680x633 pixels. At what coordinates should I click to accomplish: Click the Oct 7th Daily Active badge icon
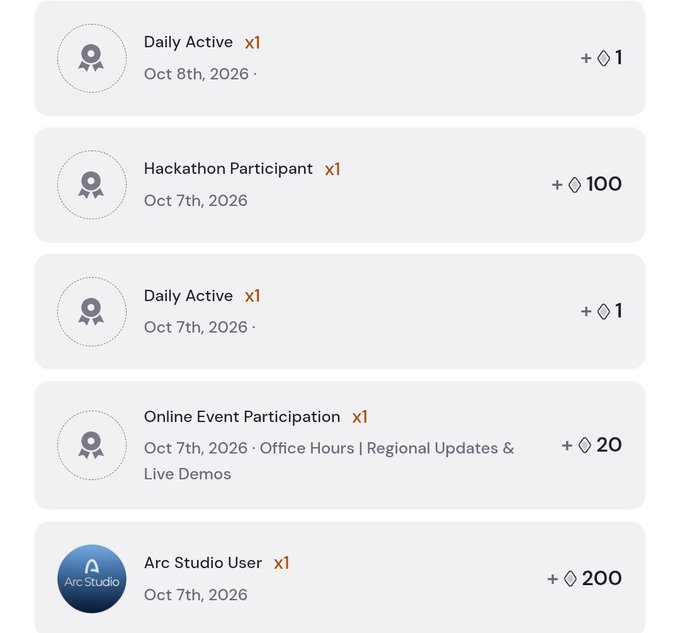[x=92, y=311]
